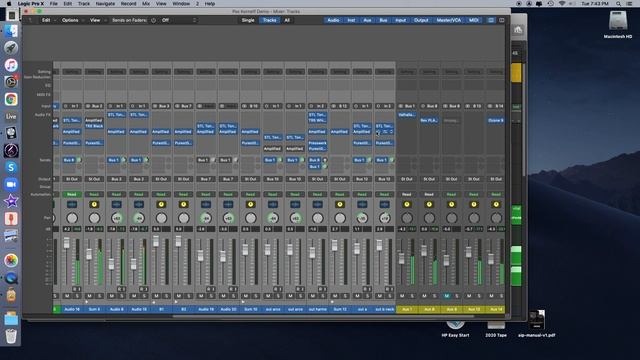Open the track icon on Audio 16 strip
This screenshot has height=360, width=640.
click(x=72, y=204)
